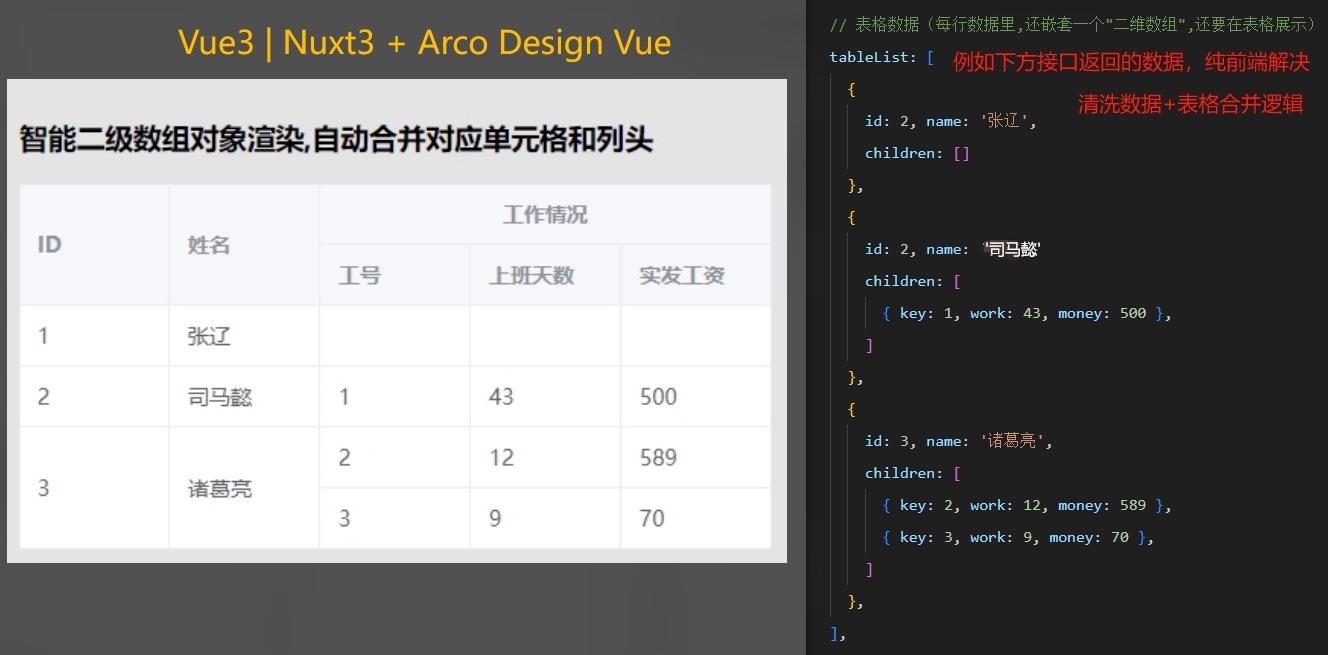Click the name value 诸葛亮 in code
This screenshot has height=655, width=1328.
coord(1014,440)
